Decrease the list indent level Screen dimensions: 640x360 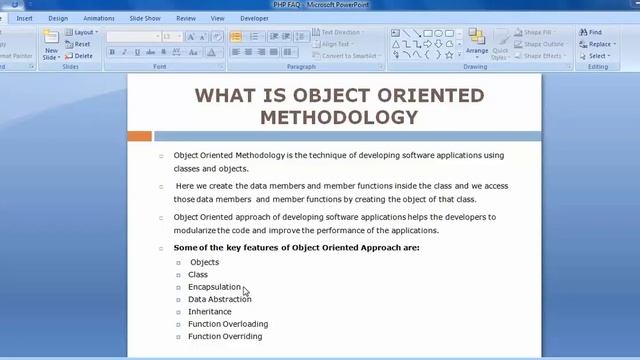[x=274, y=37]
